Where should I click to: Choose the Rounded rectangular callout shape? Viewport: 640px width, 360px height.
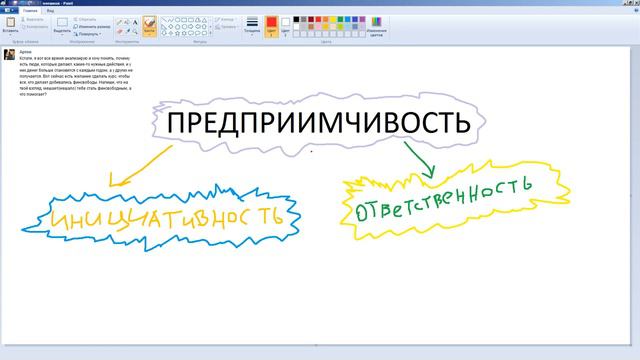tap(191, 33)
